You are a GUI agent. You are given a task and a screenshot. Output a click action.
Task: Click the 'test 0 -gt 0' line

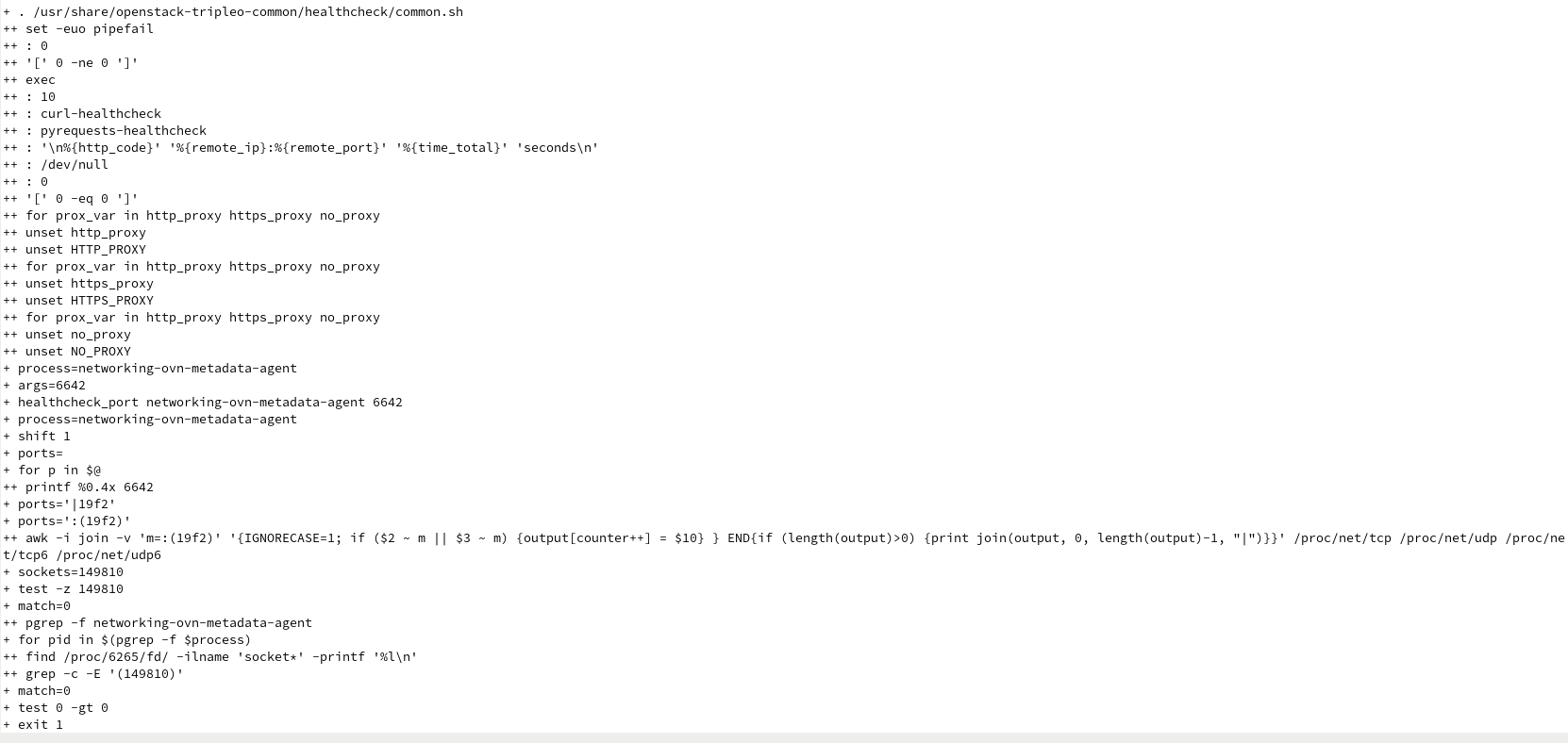62,708
